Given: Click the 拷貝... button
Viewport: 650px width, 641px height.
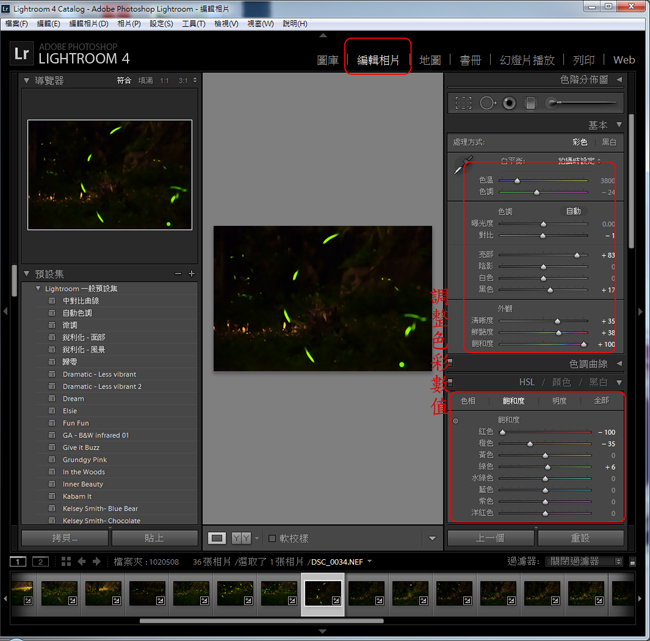Looking at the screenshot, I should click(65, 538).
